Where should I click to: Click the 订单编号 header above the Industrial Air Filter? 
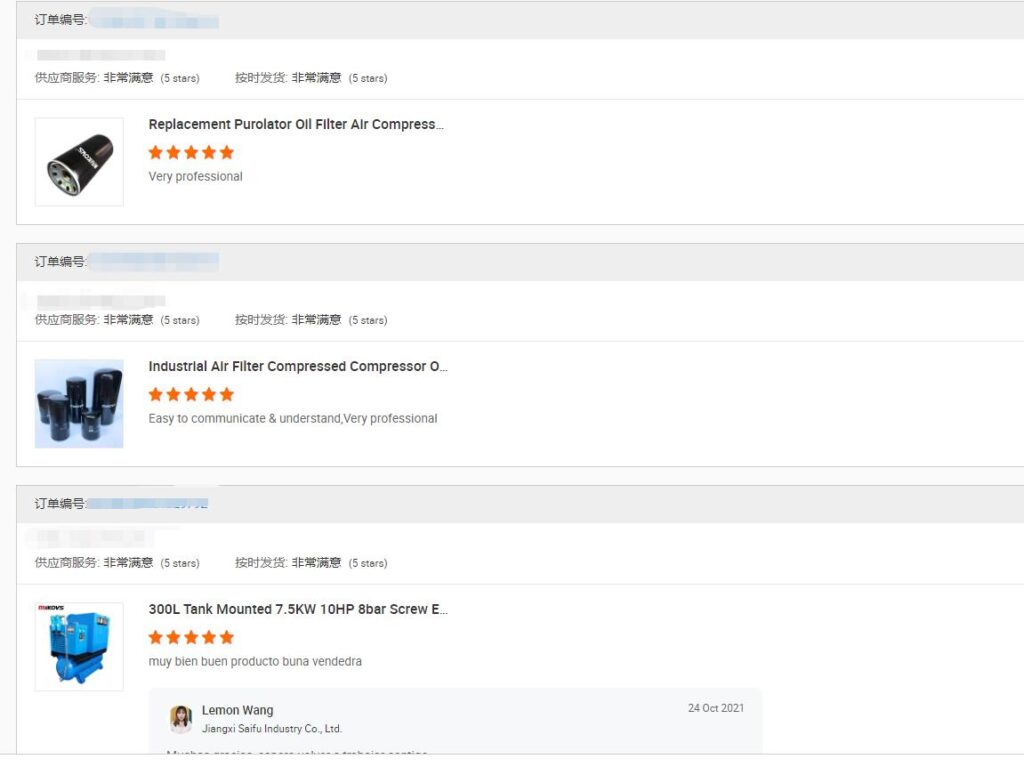point(60,262)
